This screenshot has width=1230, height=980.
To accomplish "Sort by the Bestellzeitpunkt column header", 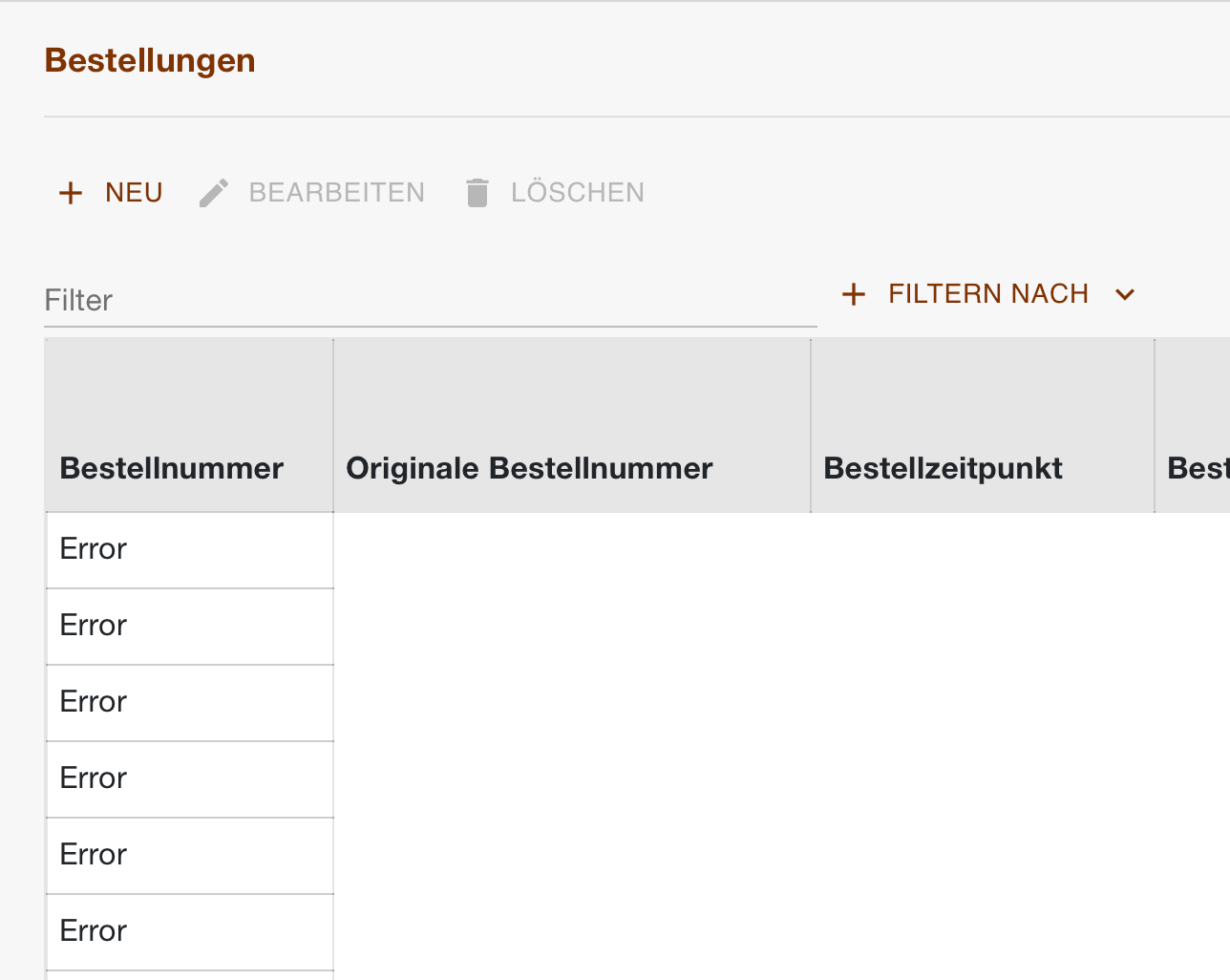I will pyautogui.click(x=943, y=468).
